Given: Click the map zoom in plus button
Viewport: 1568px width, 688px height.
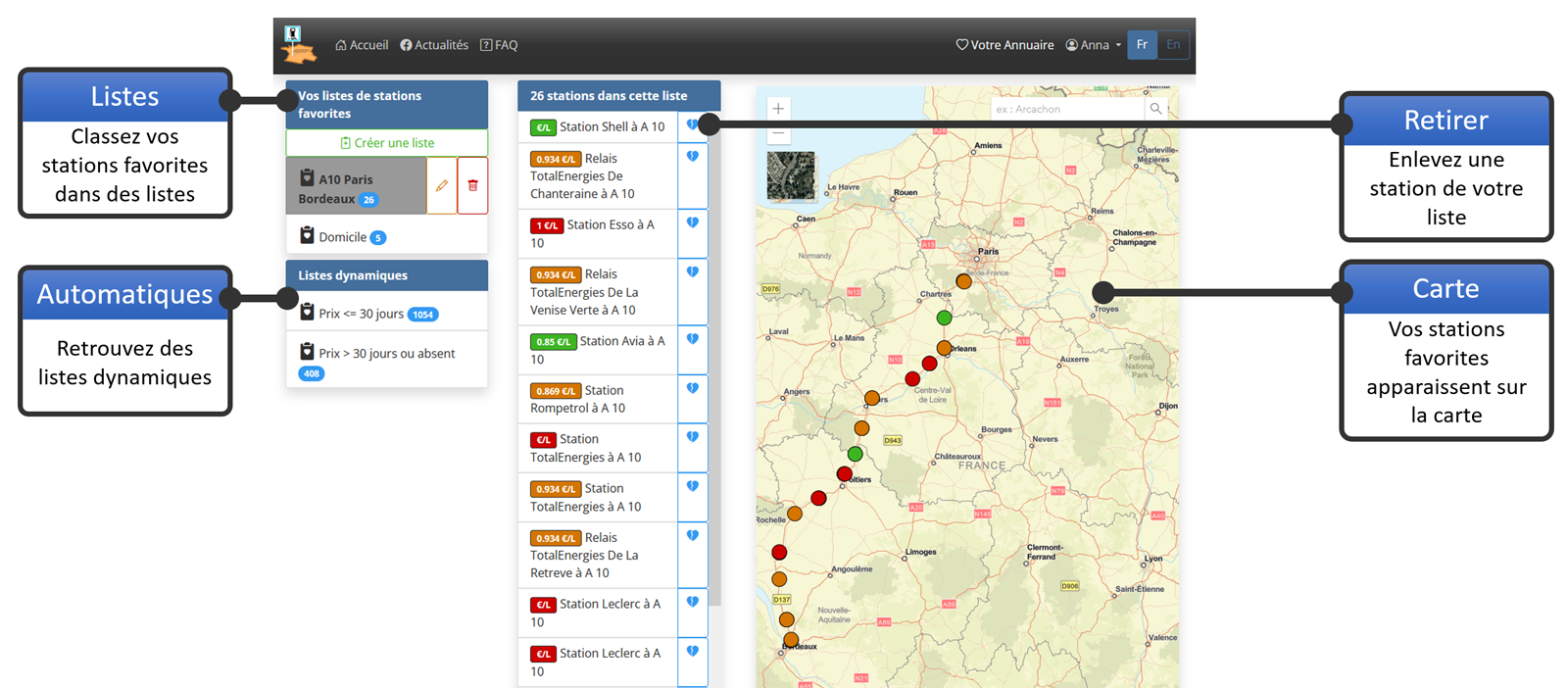Looking at the screenshot, I should point(778,109).
